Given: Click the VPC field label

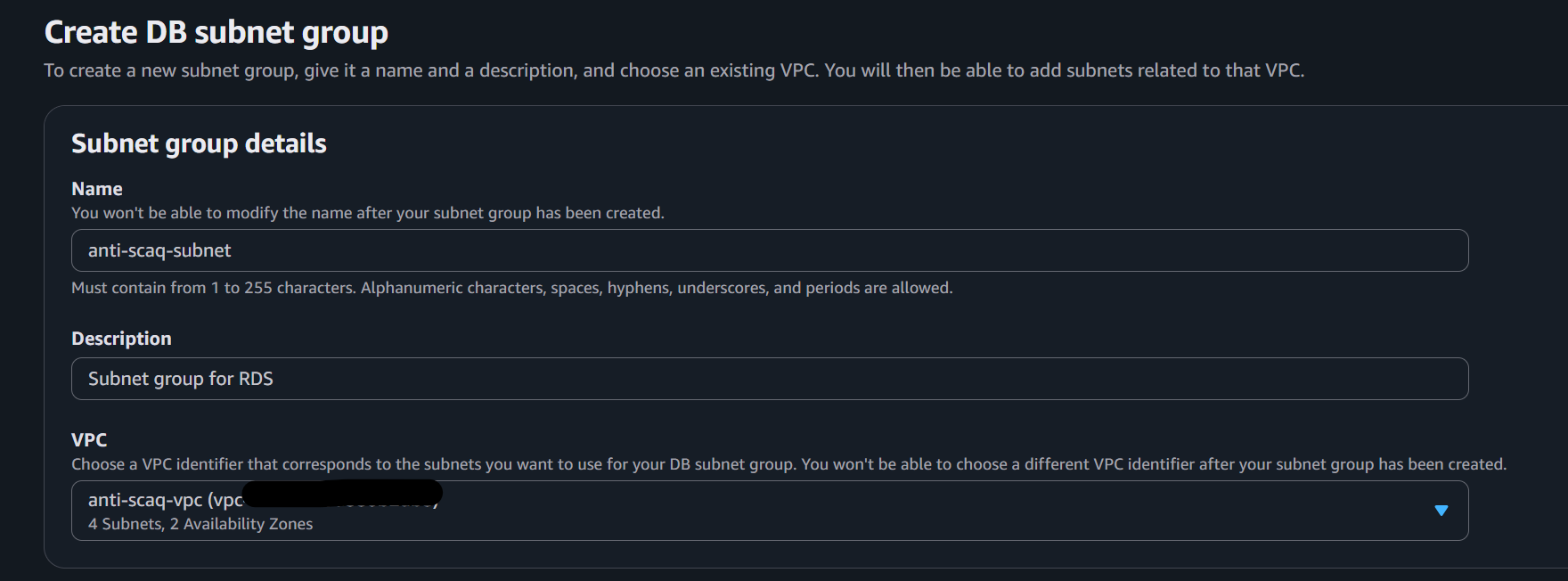Looking at the screenshot, I should coord(89,439).
